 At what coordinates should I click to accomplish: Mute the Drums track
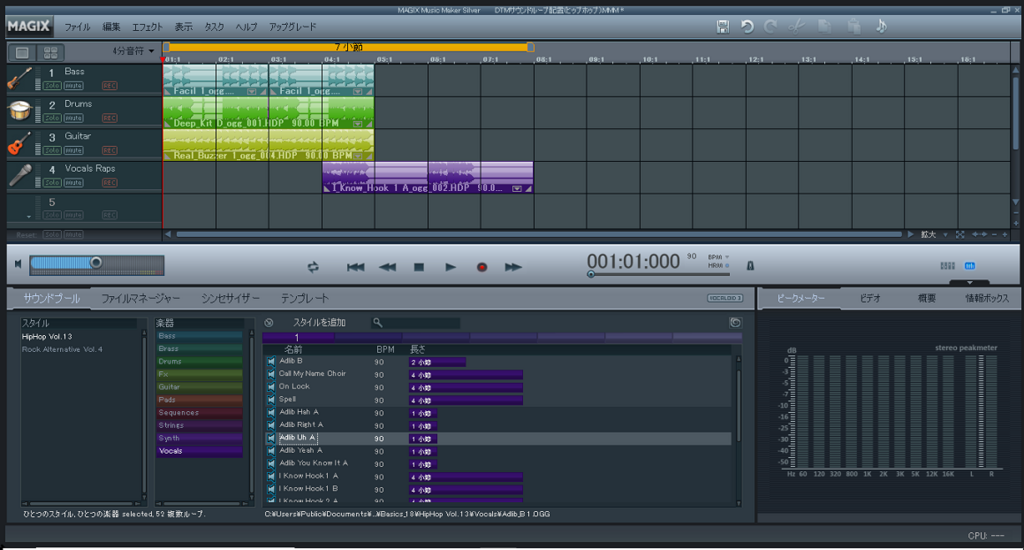click(x=74, y=118)
